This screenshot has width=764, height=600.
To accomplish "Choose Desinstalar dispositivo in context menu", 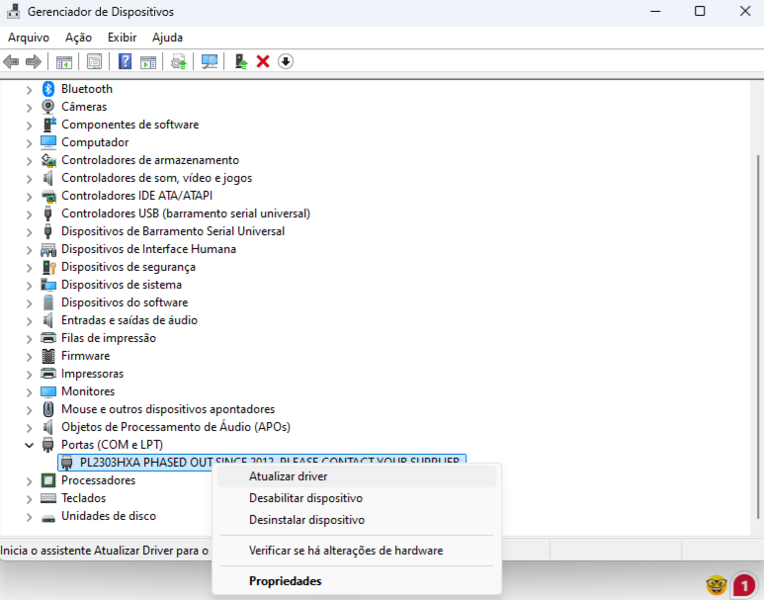I will point(356,520).
